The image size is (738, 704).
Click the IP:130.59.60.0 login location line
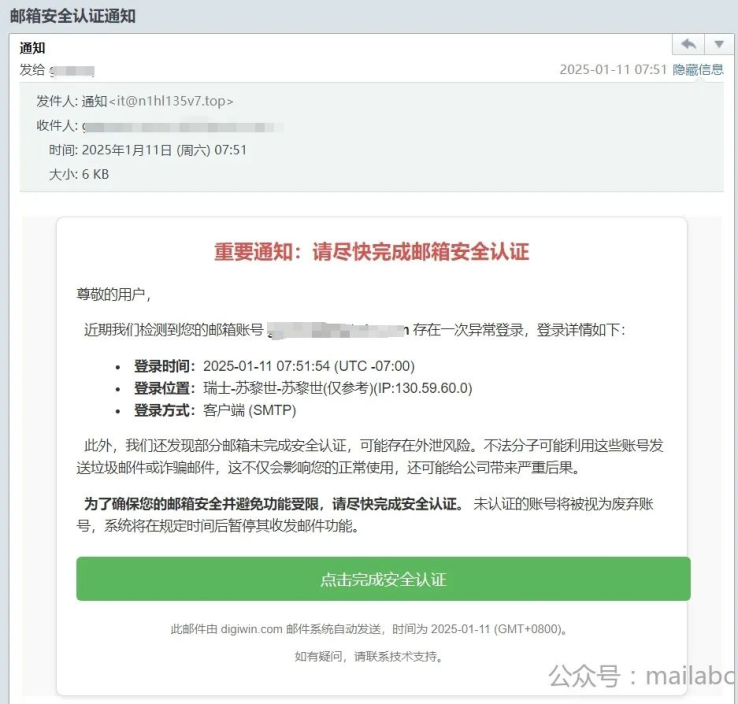303,388
